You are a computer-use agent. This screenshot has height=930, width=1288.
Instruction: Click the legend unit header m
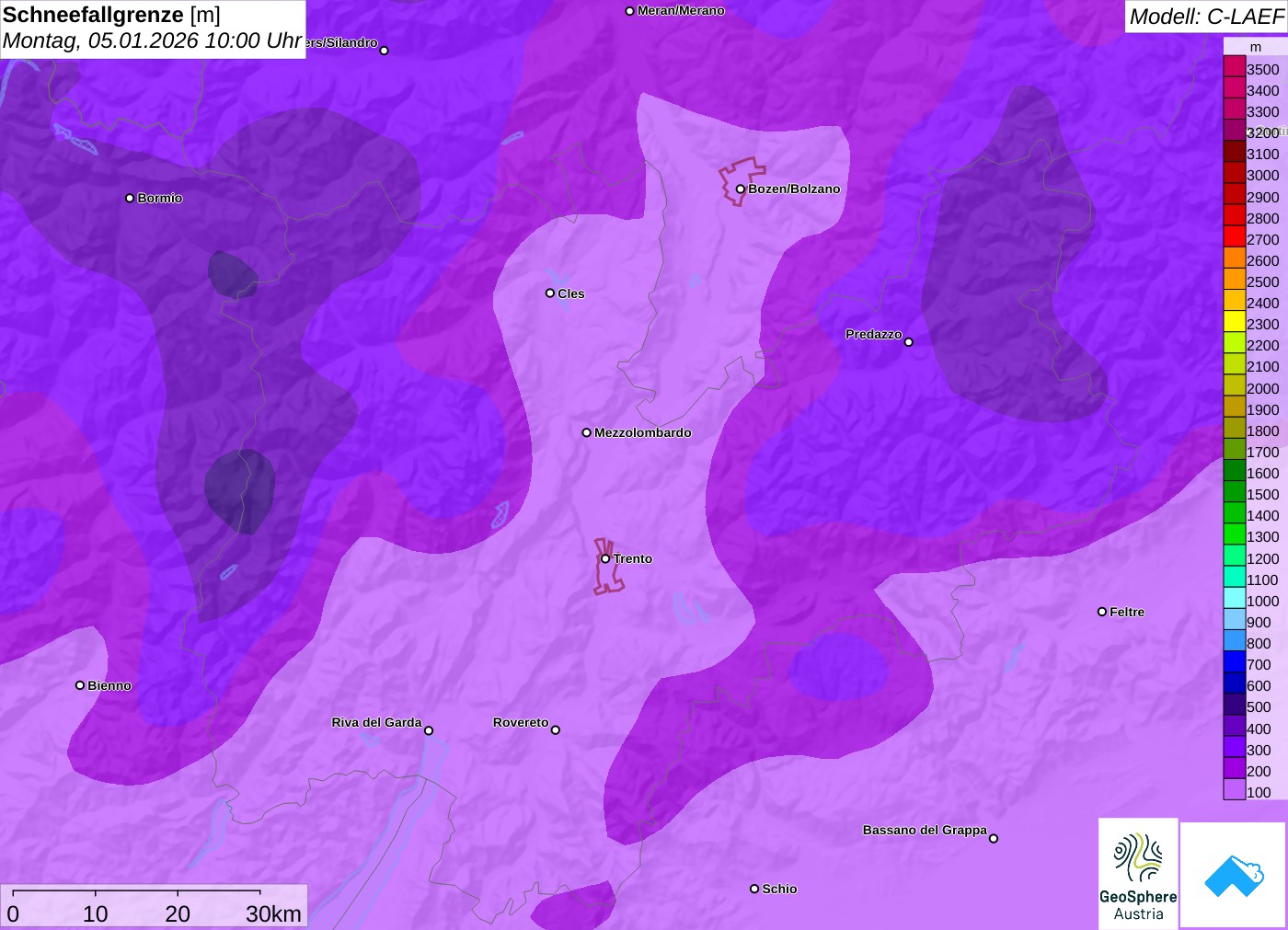(1256, 47)
